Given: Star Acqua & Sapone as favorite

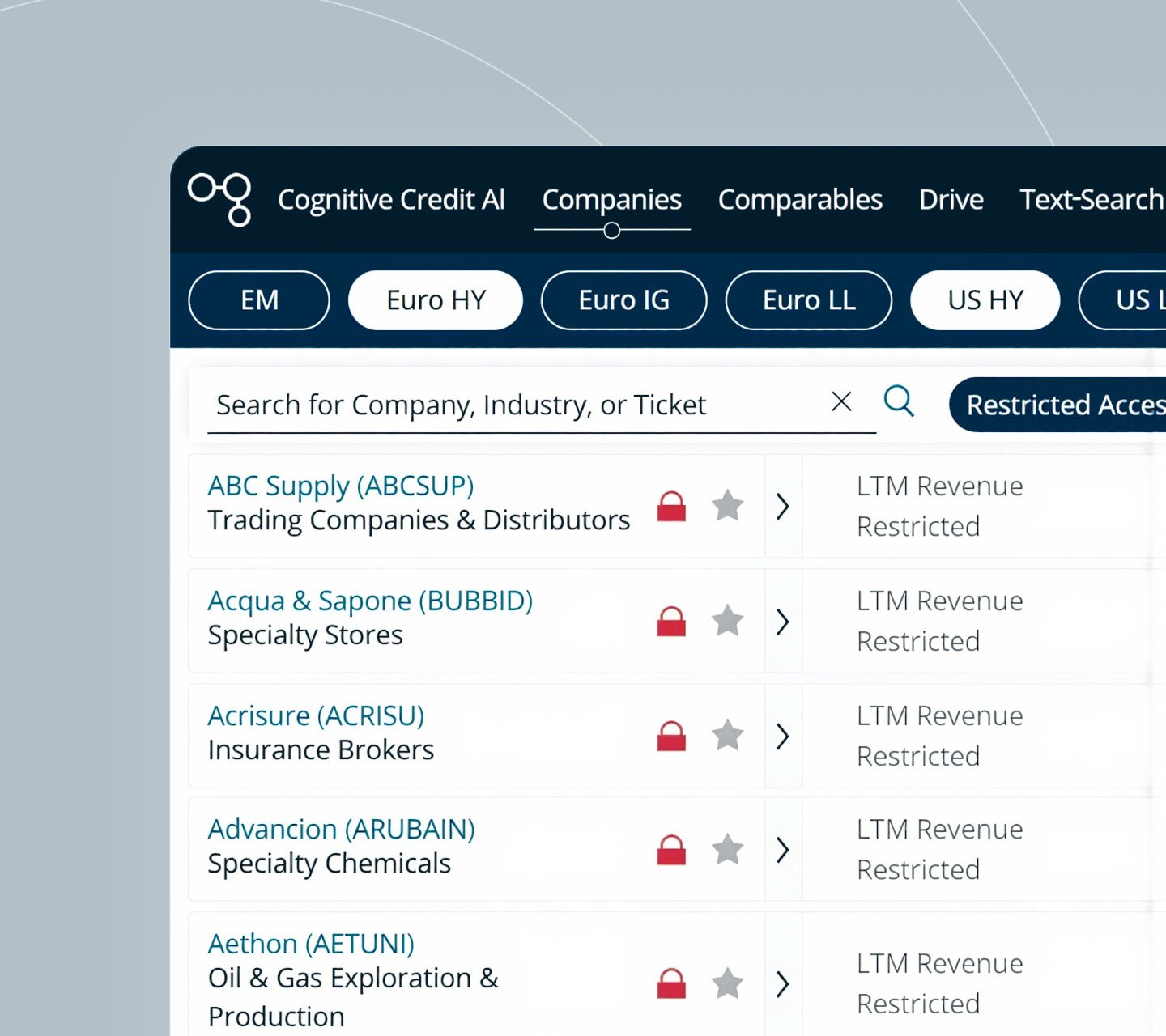Looking at the screenshot, I should point(727,620).
